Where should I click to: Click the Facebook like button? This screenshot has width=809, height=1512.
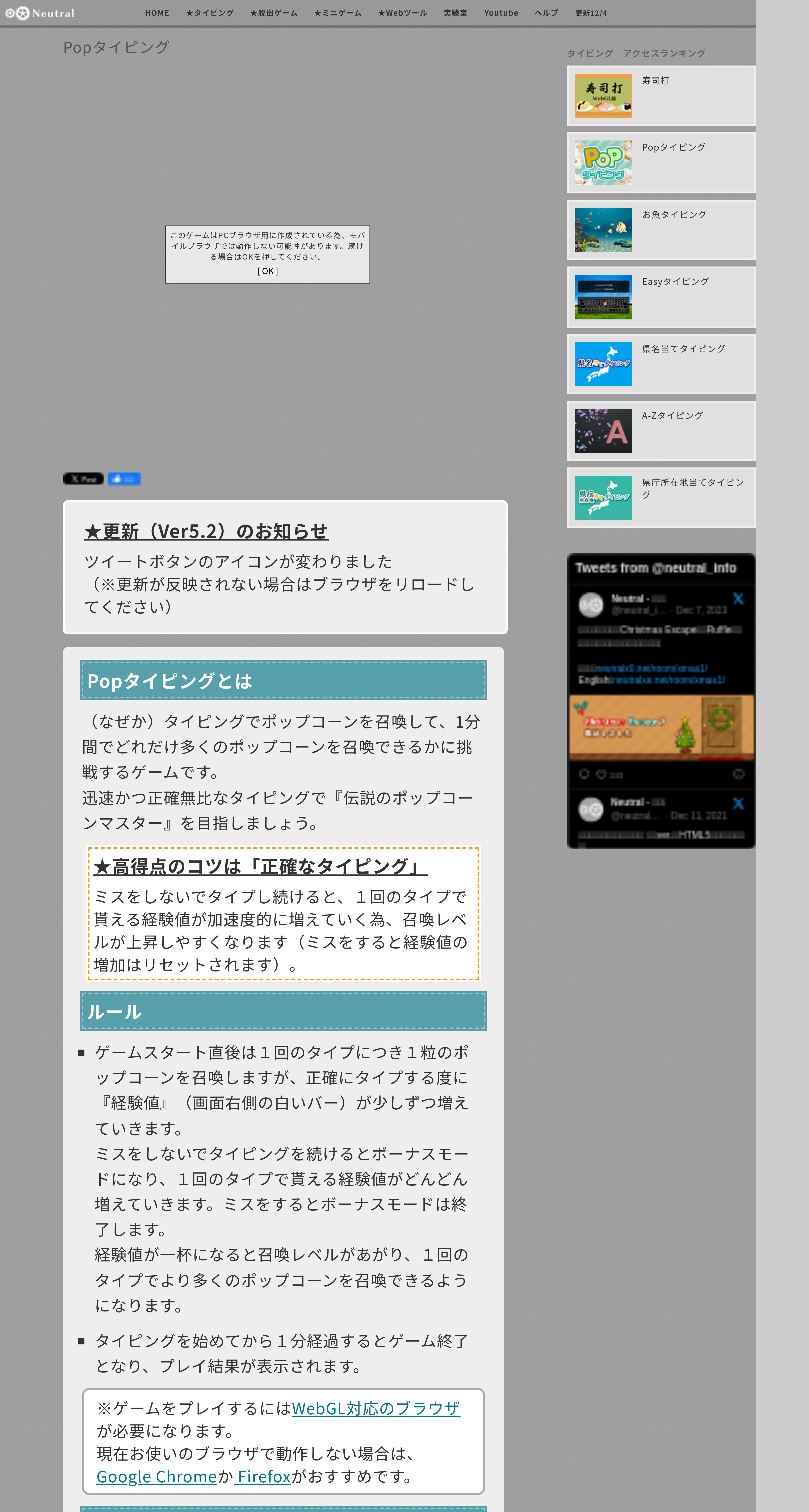(x=124, y=479)
